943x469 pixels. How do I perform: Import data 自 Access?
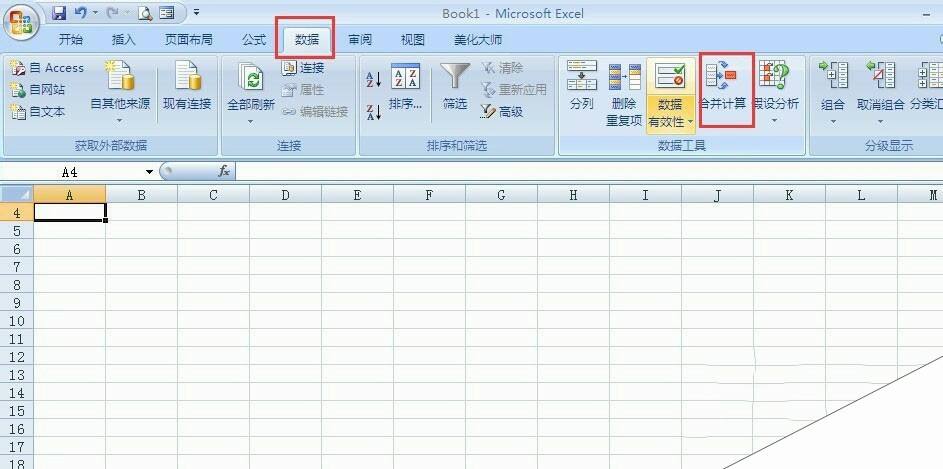[47, 68]
